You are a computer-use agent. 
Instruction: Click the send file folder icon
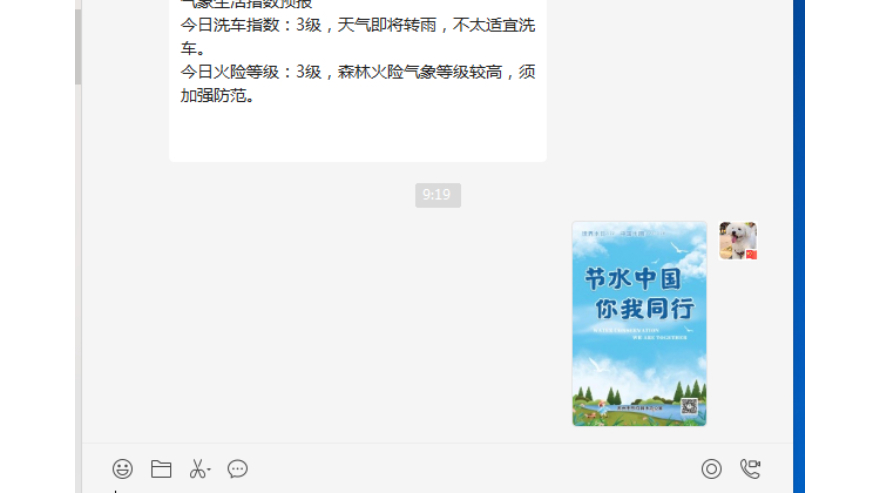point(161,468)
